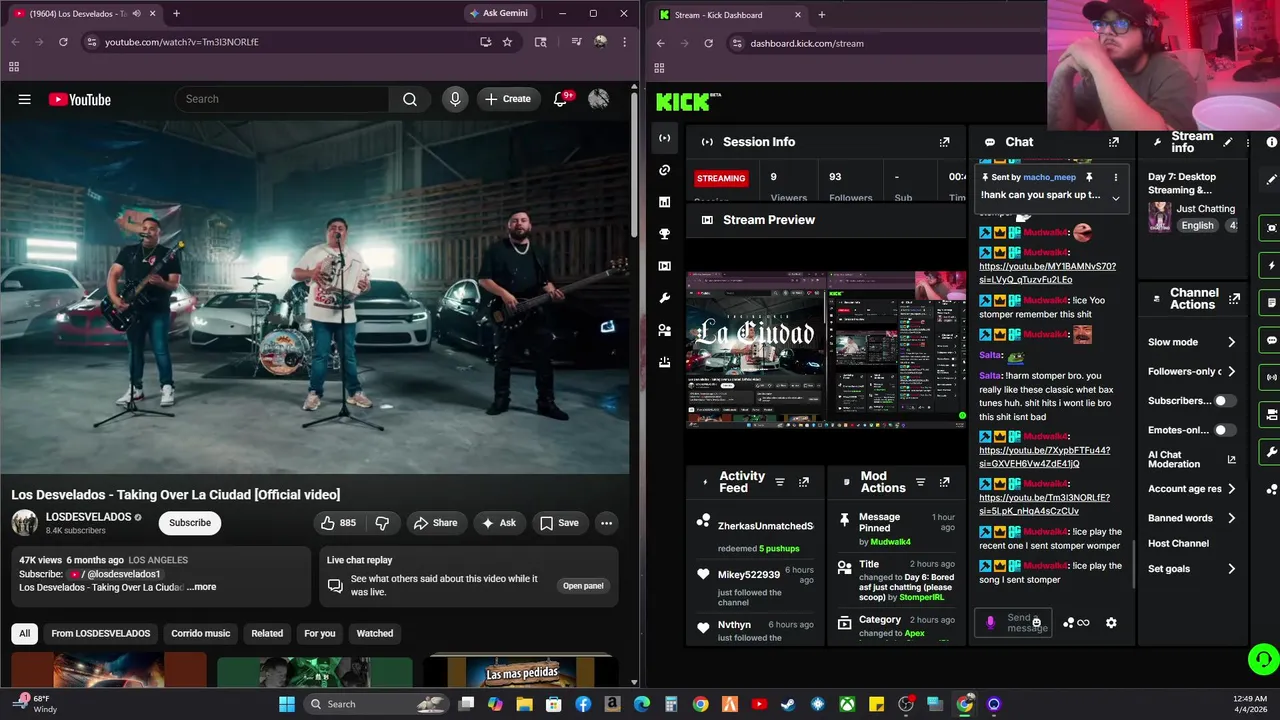Open pinned message three-dot options
Screen dimensions: 1280x720
1116,177
